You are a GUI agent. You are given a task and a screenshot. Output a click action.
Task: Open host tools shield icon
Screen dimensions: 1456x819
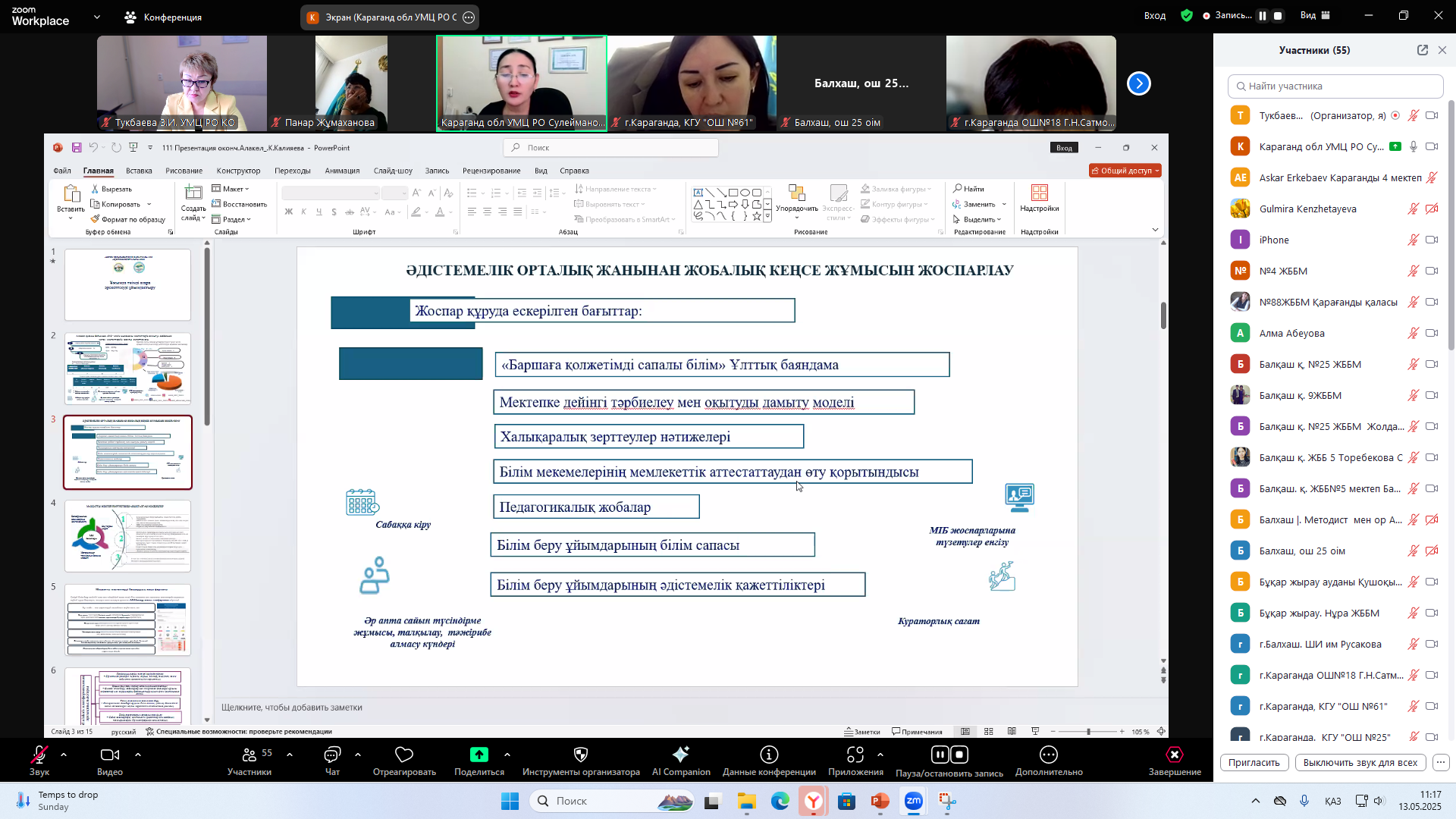click(581, 755)
